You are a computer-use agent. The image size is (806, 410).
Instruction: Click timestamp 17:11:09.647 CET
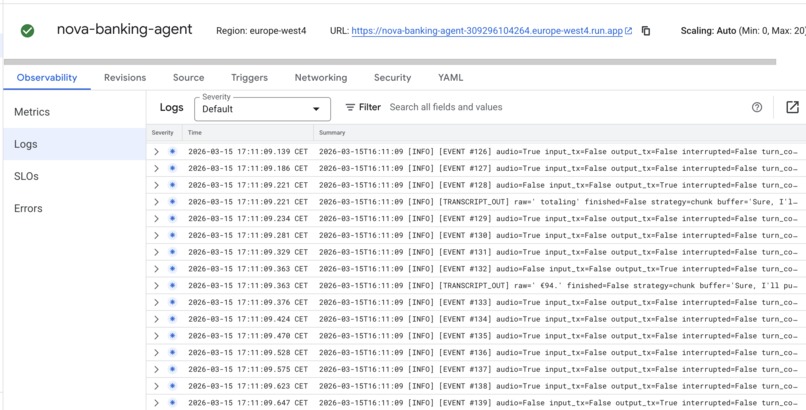248,402
